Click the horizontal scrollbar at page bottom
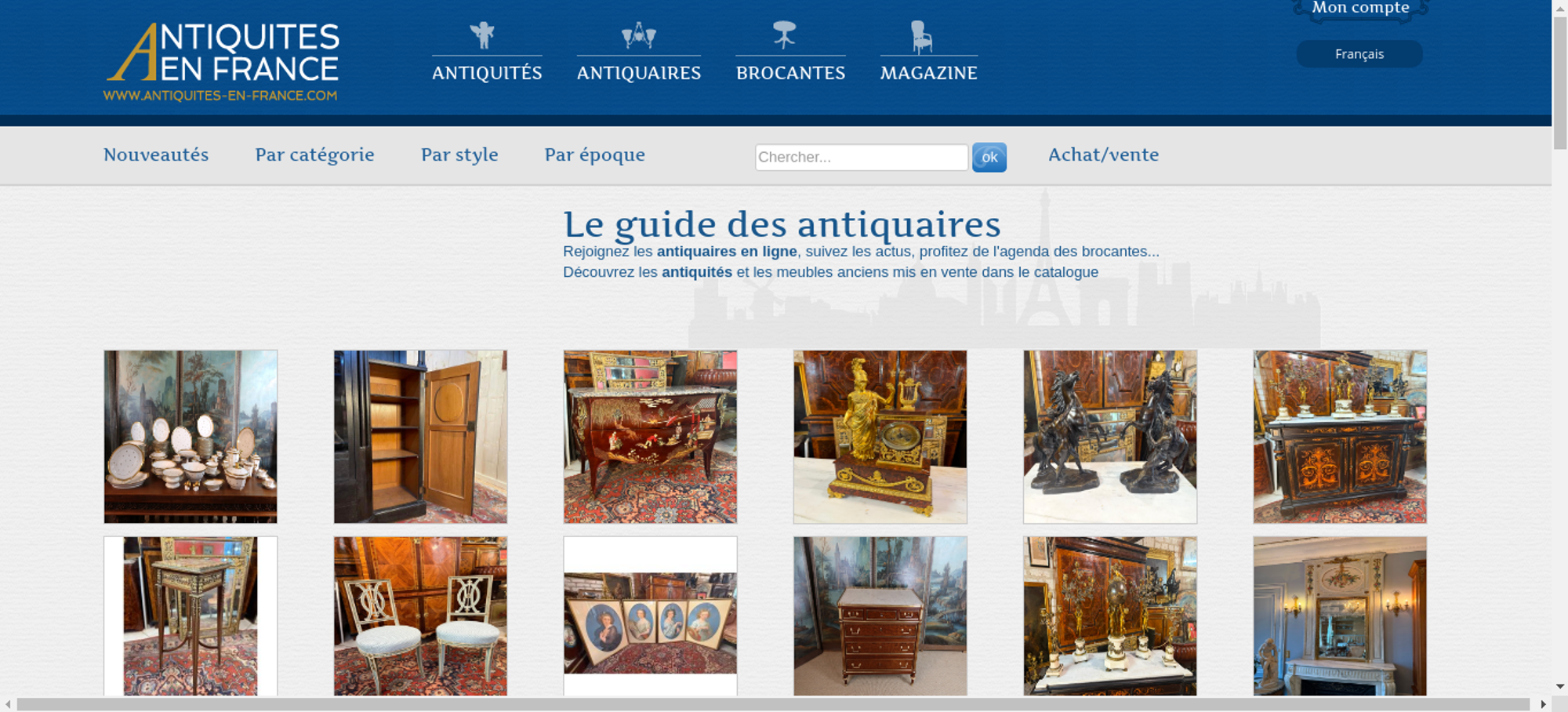The image size is (1568, 712). 772,704
